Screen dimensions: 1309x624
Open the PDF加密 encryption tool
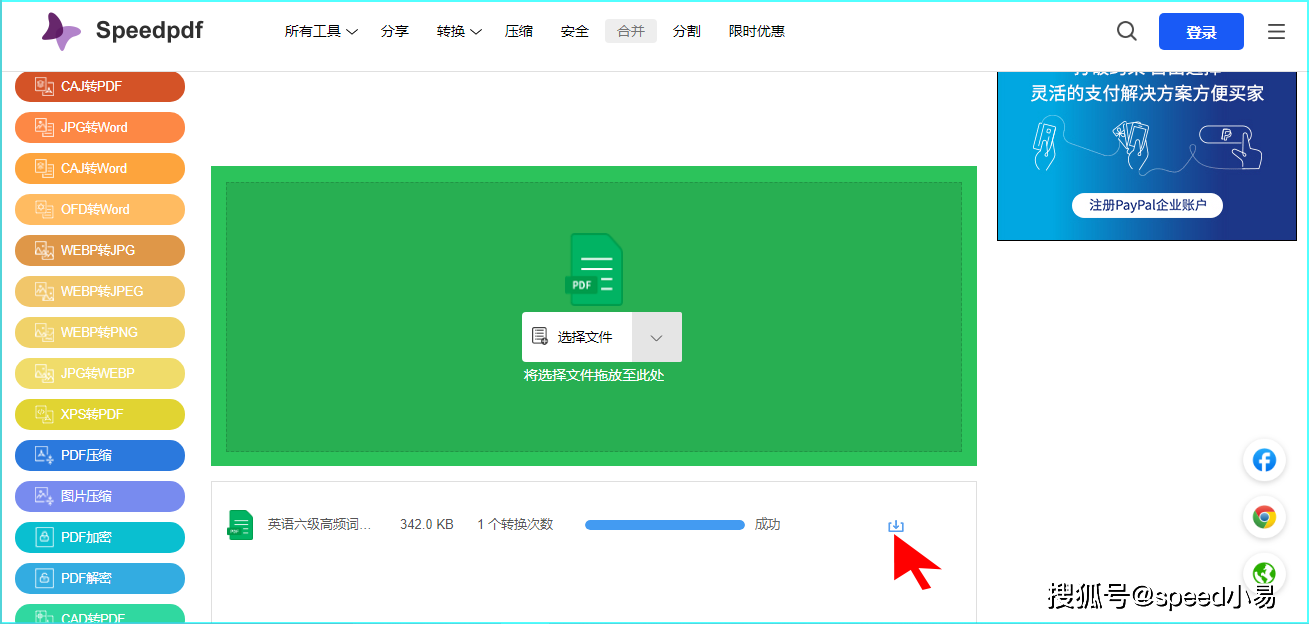click(x=99, y=537)
